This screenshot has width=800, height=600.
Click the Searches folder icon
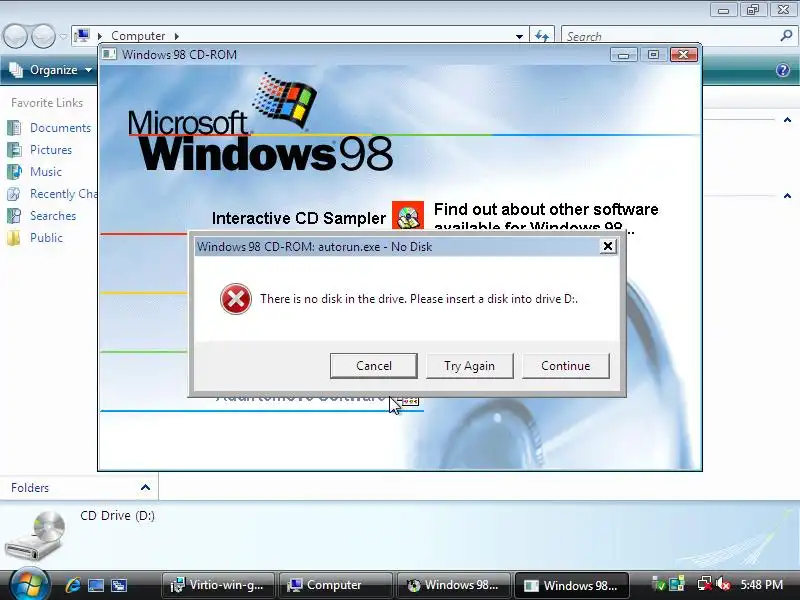pos(14,216)
